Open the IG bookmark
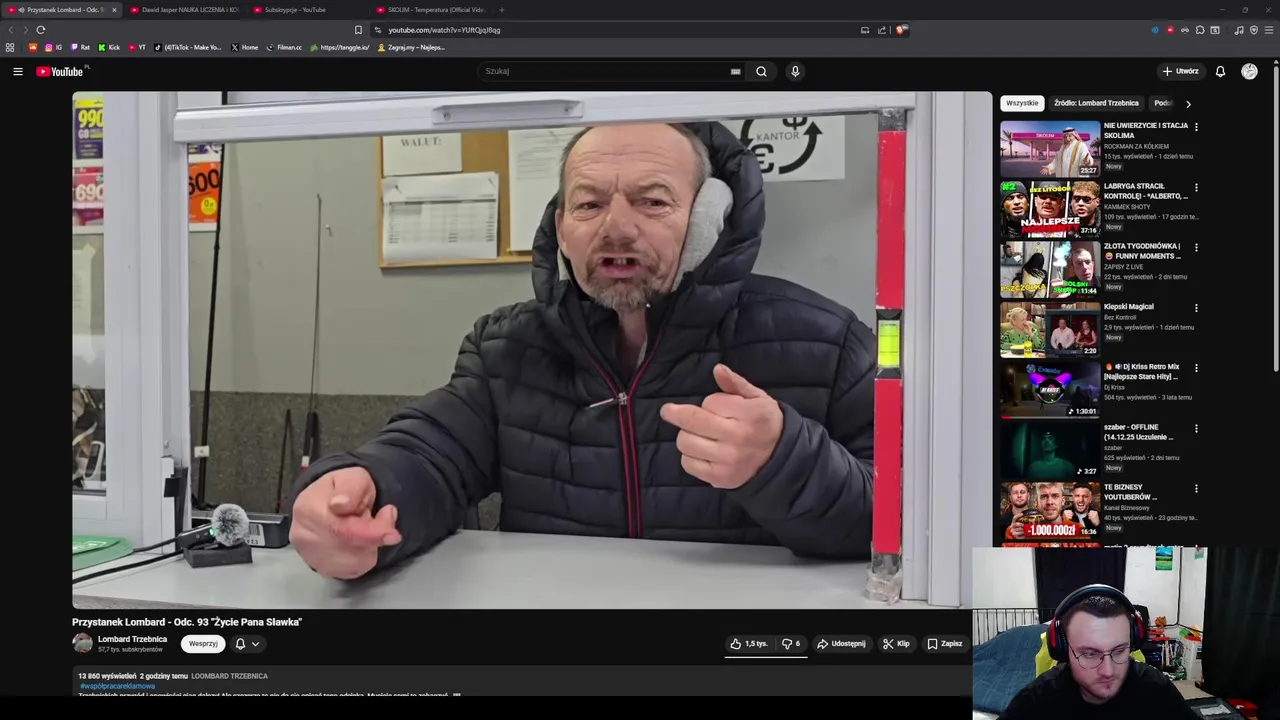The height and width of the screenshot is (720, 1280). click(x=54, y=47)
